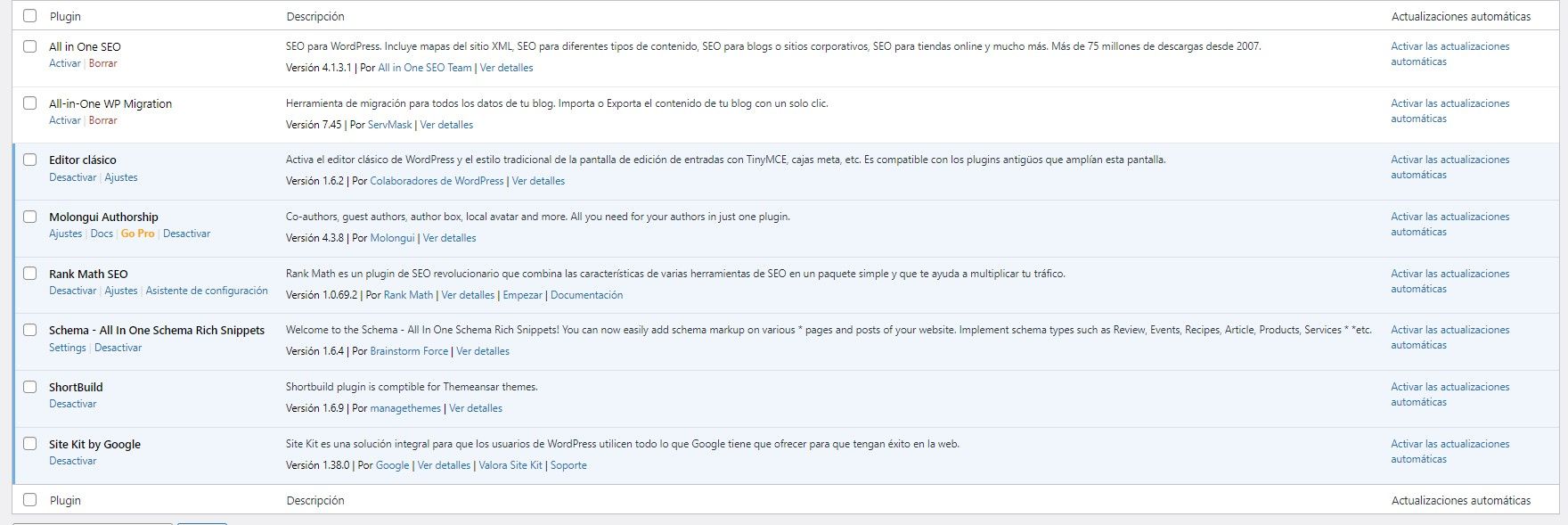The height and width of the screenshot is (525, 1568).
Task: Select the Molongui Authorship checkbox
Action: pos(30,217)
